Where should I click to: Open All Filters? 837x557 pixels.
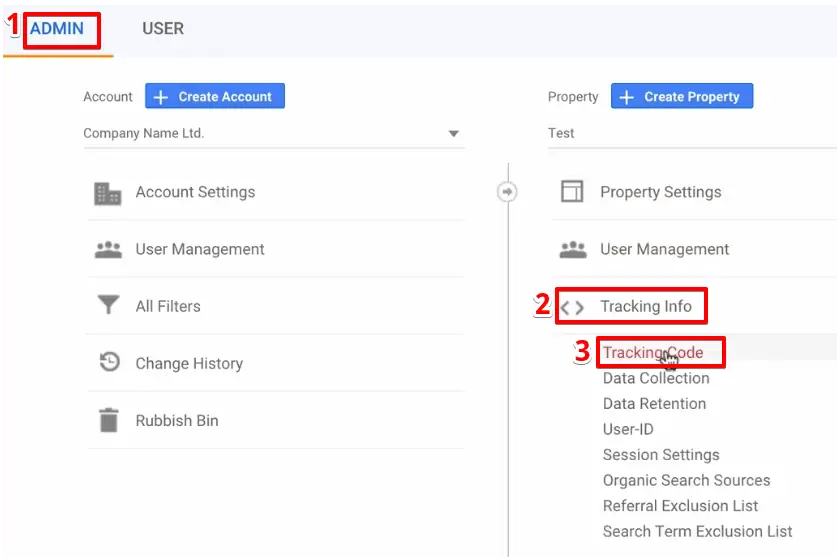(x=168, y=307)
